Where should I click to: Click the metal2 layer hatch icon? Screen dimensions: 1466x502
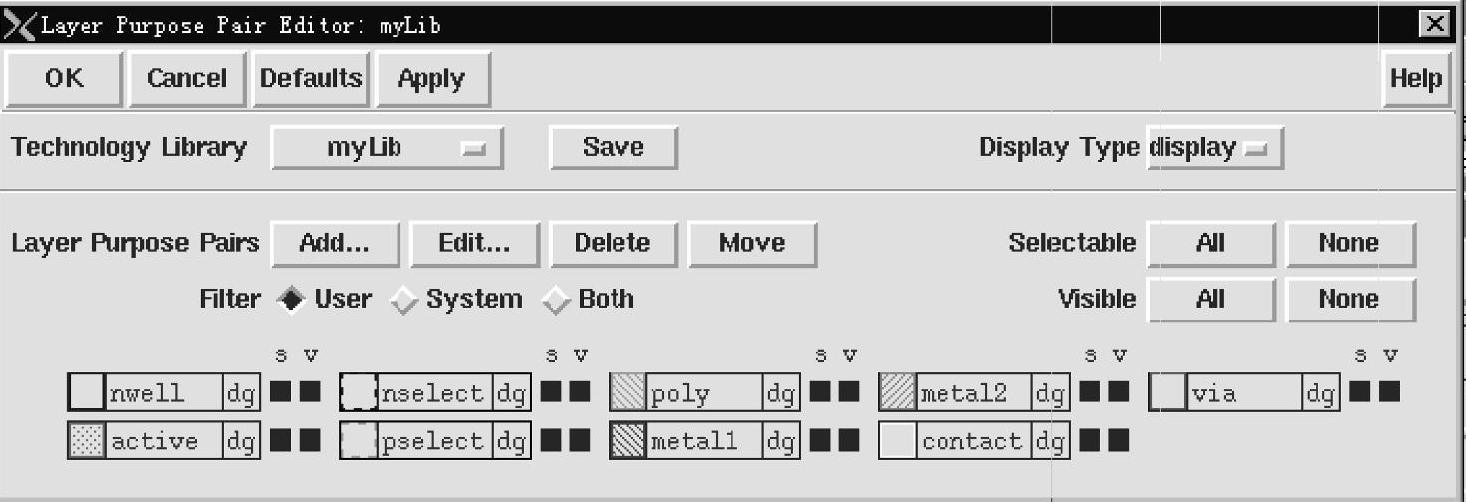coord(898,393)
